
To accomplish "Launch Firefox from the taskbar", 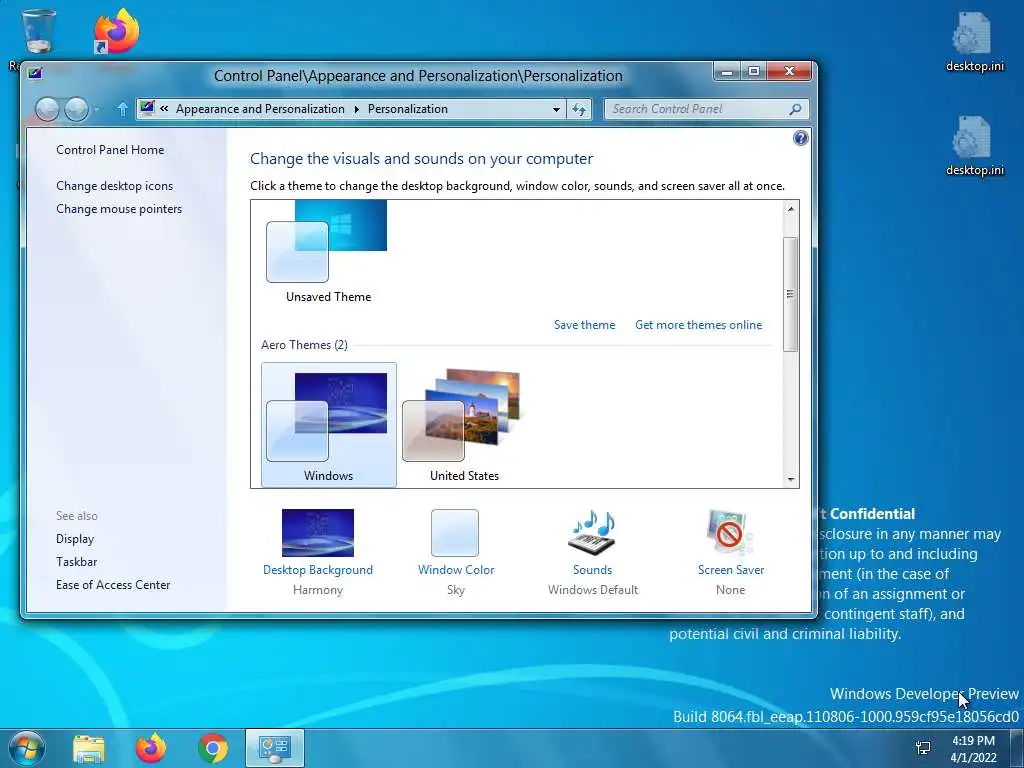I will point(151,748).
